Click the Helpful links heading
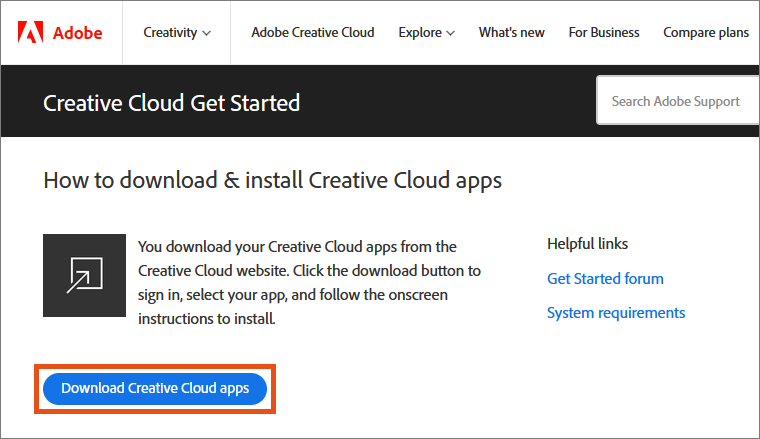This screenshot has height=439, width=760. click(587, 244)
